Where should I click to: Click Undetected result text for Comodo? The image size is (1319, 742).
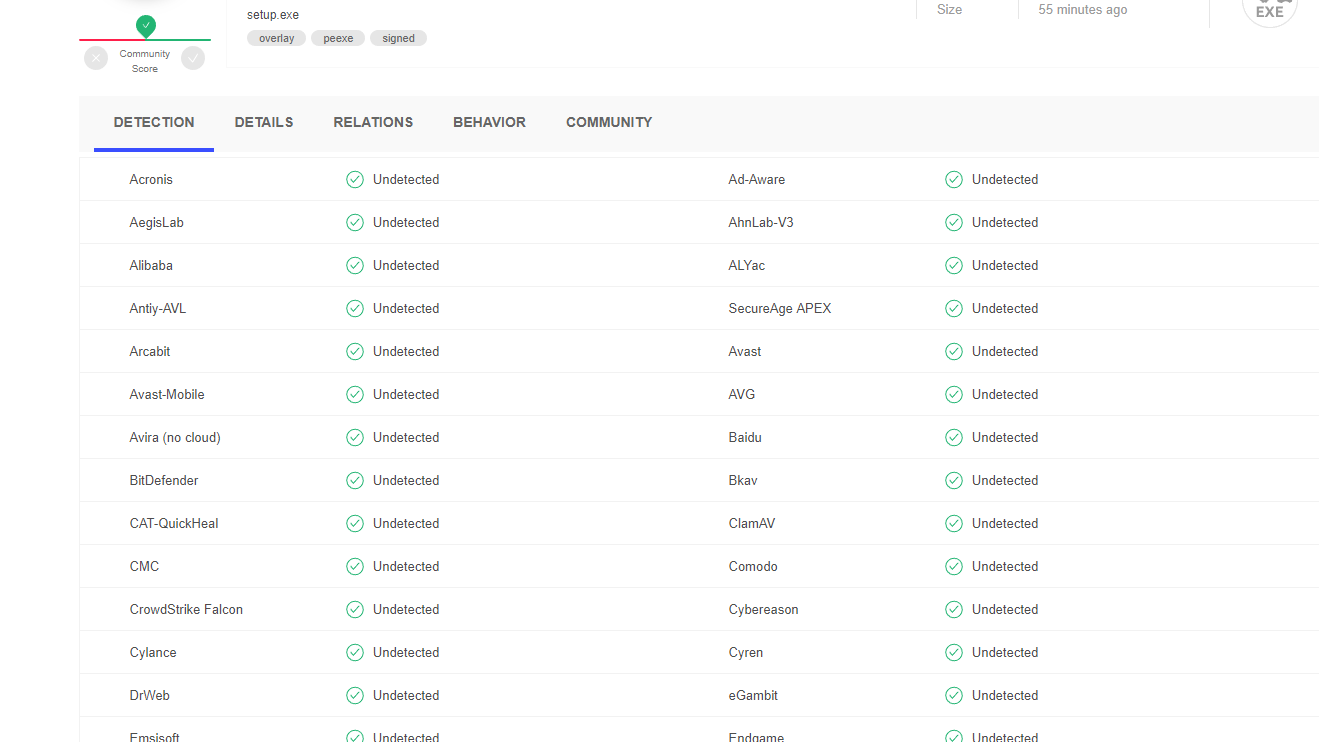(x=1005, y=566)
